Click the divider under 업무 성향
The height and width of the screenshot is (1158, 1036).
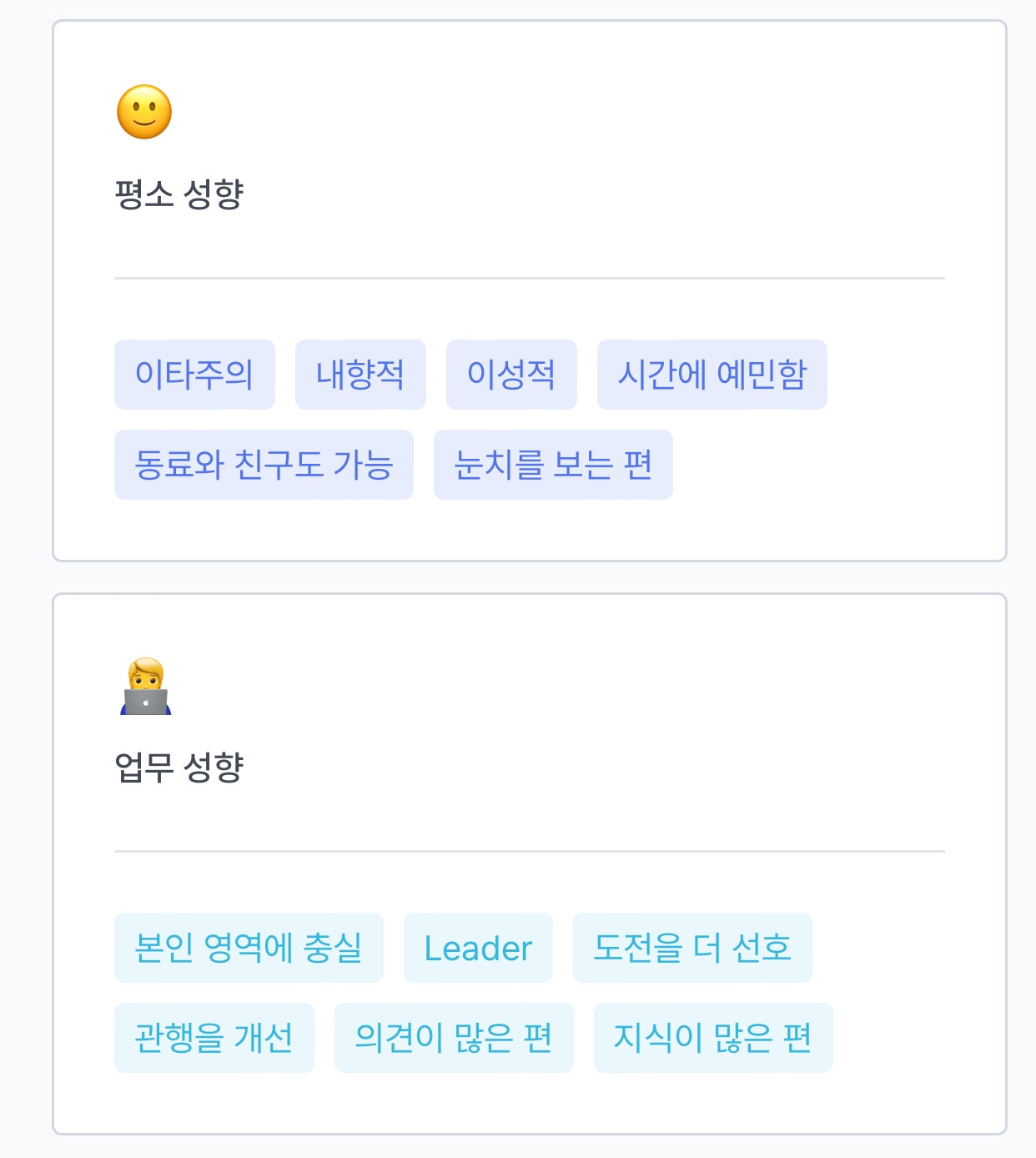[x=530, y=851]
